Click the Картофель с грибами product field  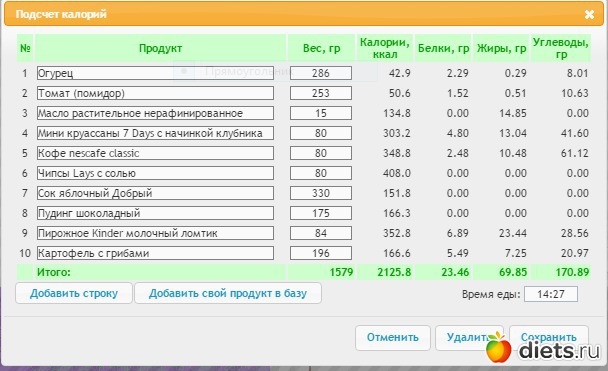click(155, 253)
